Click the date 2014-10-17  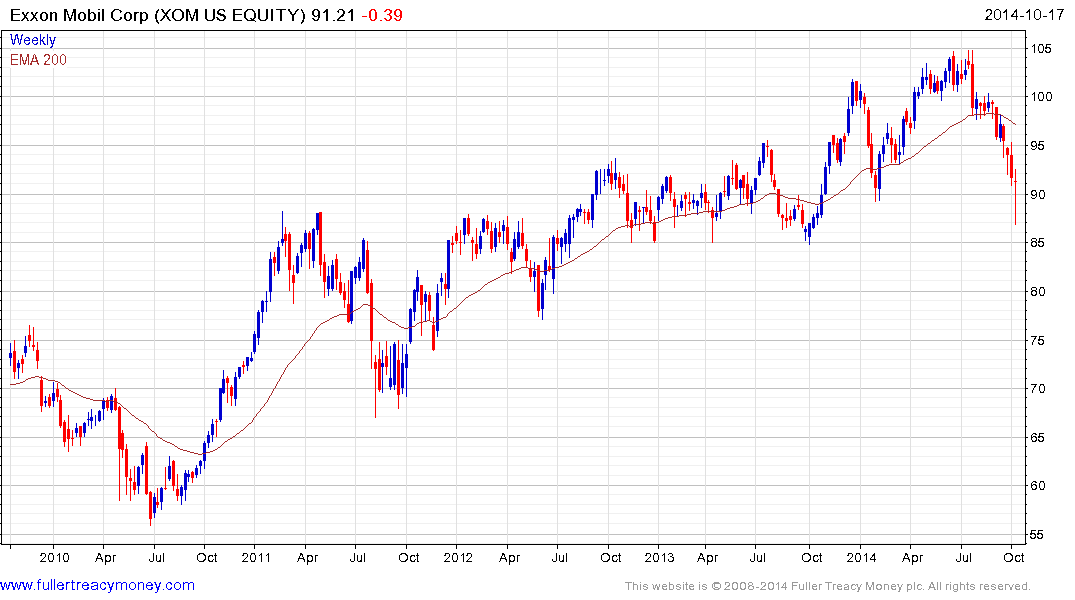pyautogui.click(x=1024, y=15)
